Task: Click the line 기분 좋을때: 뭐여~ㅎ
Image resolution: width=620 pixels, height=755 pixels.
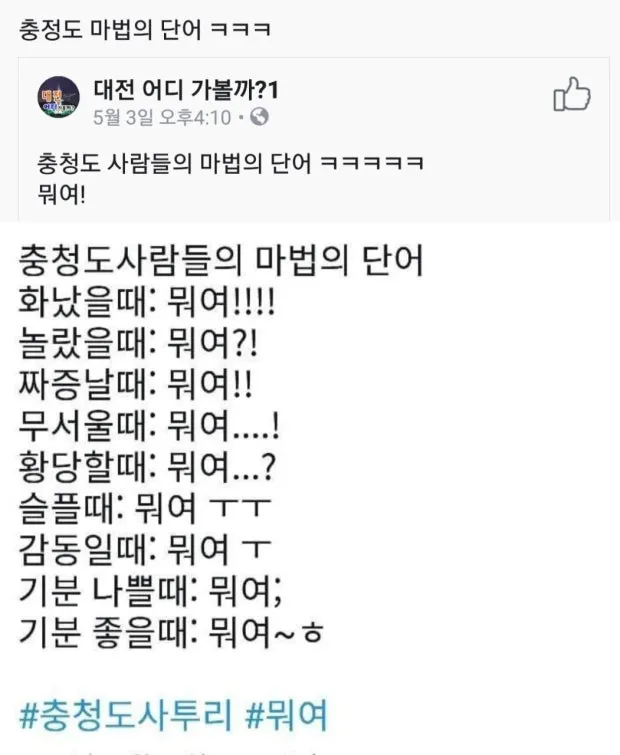Action: coord(171,631)
